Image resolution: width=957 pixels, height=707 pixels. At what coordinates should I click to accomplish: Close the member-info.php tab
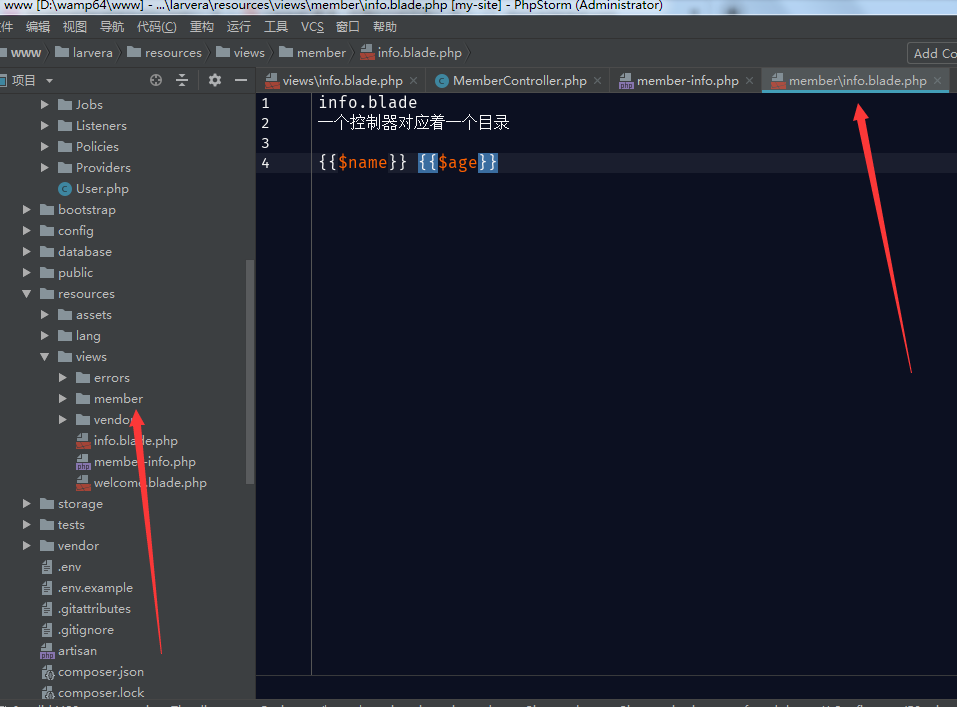(x=749, y=81)
